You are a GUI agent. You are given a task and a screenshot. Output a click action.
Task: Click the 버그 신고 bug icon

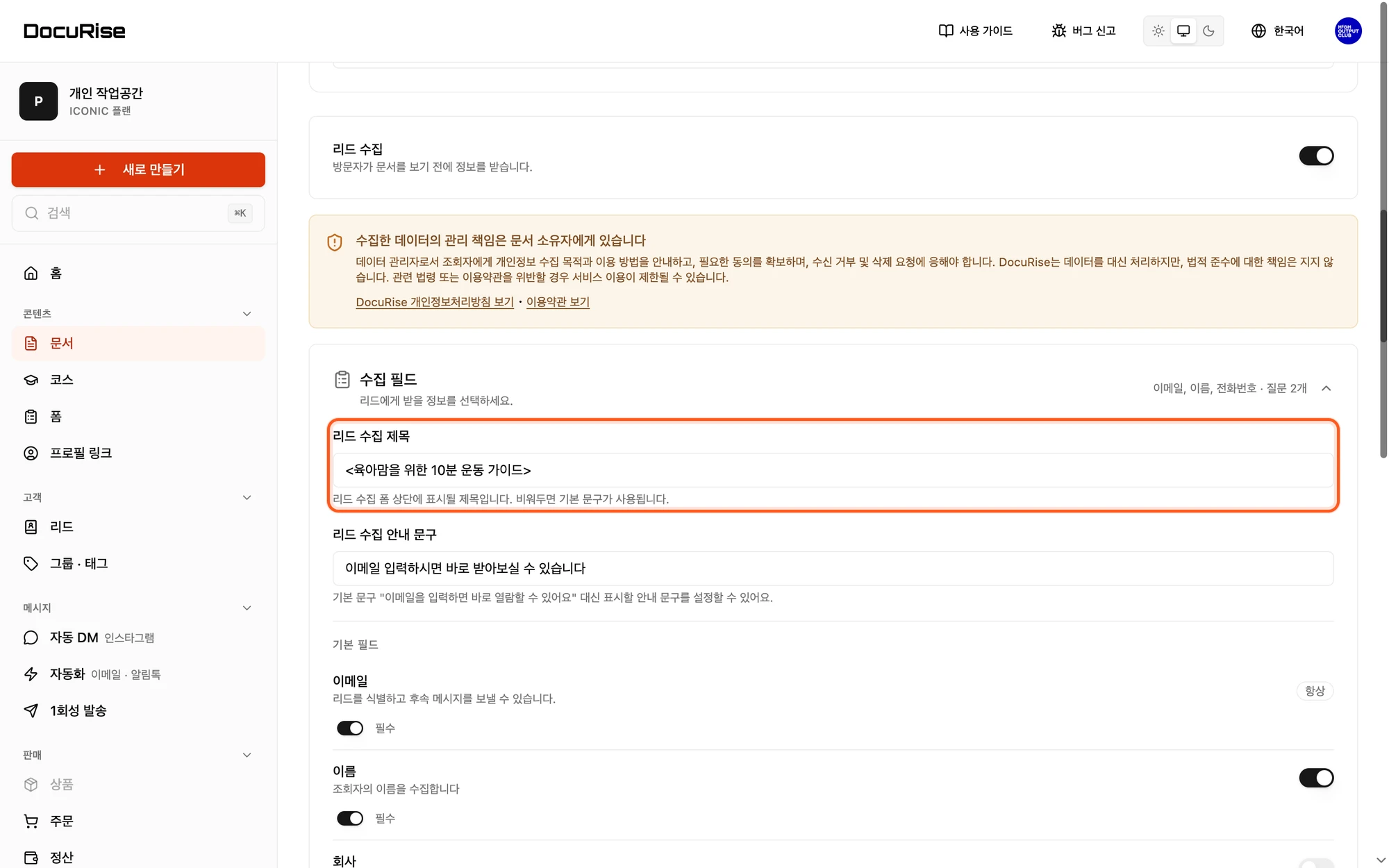click(x=1058, y=31)
